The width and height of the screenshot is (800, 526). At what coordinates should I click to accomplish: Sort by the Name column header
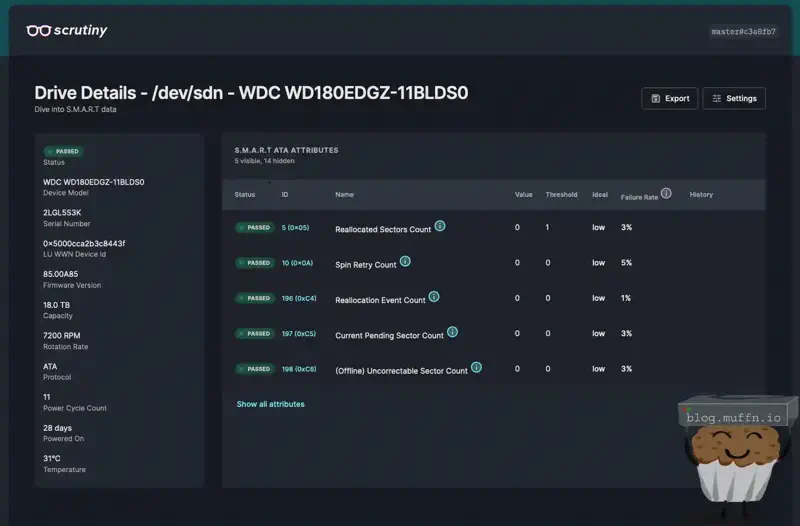[344, 195]
